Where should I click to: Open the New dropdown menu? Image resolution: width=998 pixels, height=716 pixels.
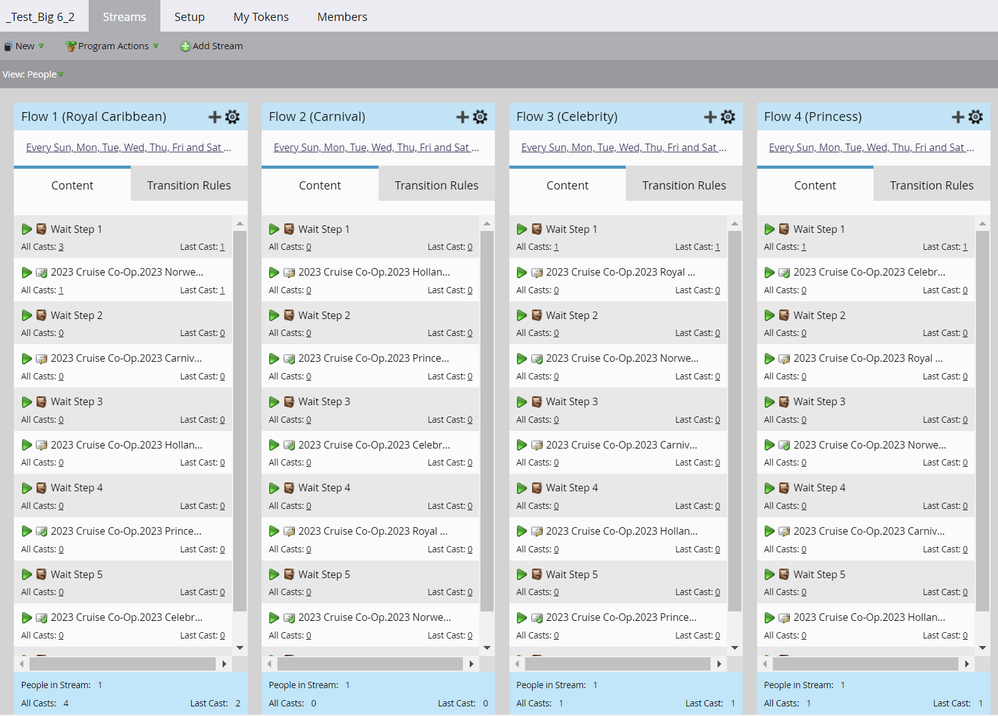coord(24,46)
